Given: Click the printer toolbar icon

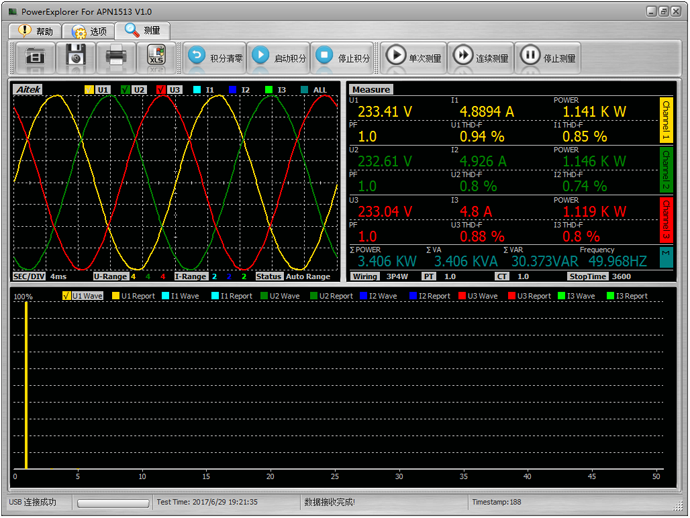Looking at the screenshot, I should (x=116, y=57).
